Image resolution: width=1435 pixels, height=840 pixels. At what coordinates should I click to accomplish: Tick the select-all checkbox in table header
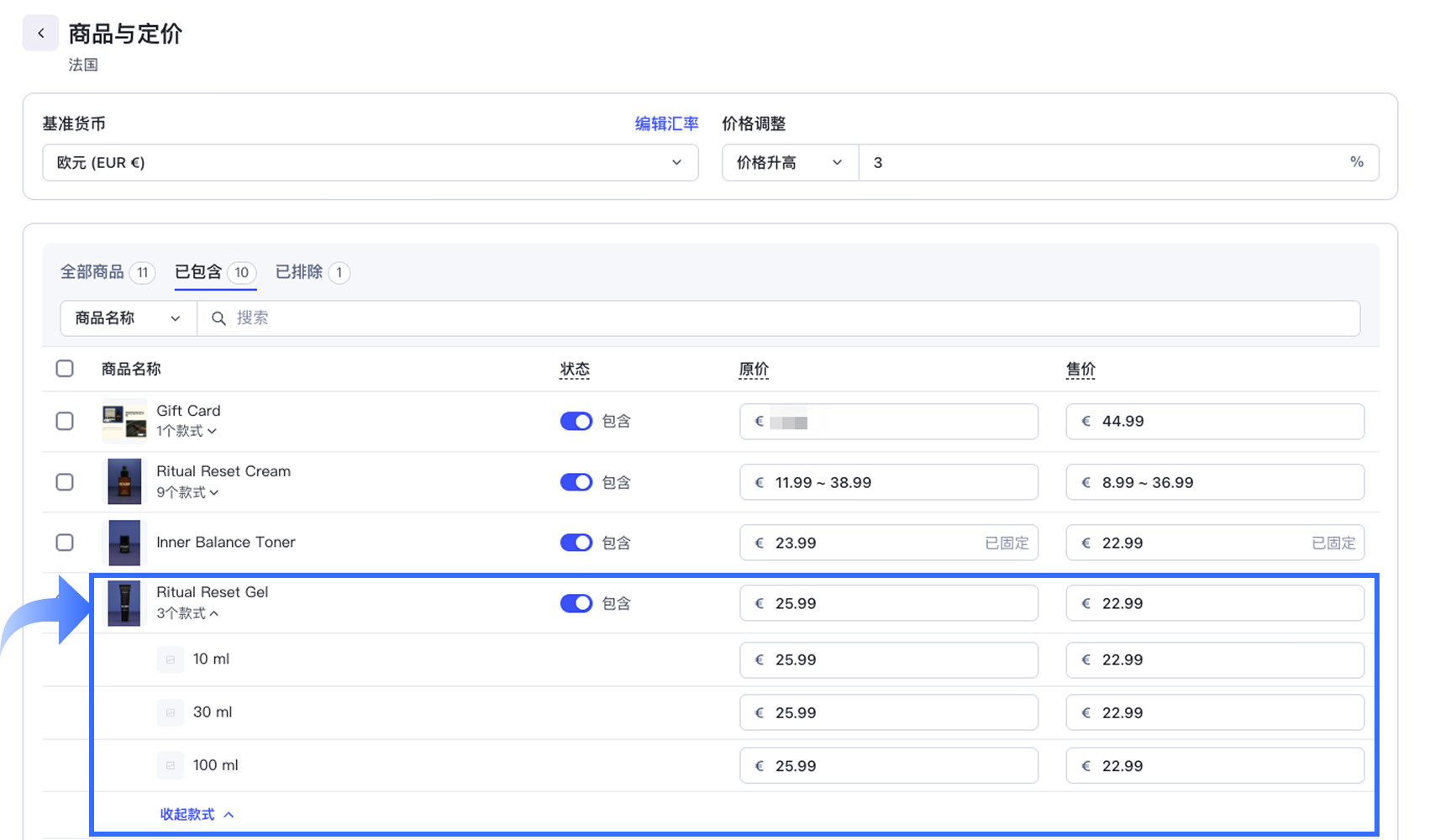(65, 369)
